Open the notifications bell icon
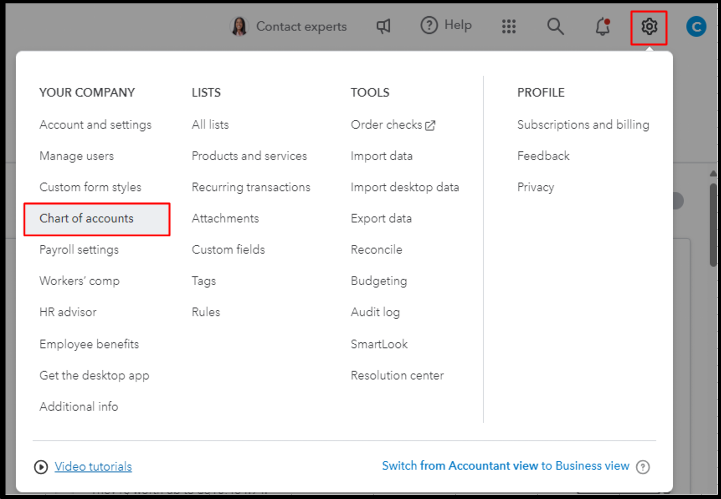This screenshot has height=499, width=721. [x=602, y=26]
